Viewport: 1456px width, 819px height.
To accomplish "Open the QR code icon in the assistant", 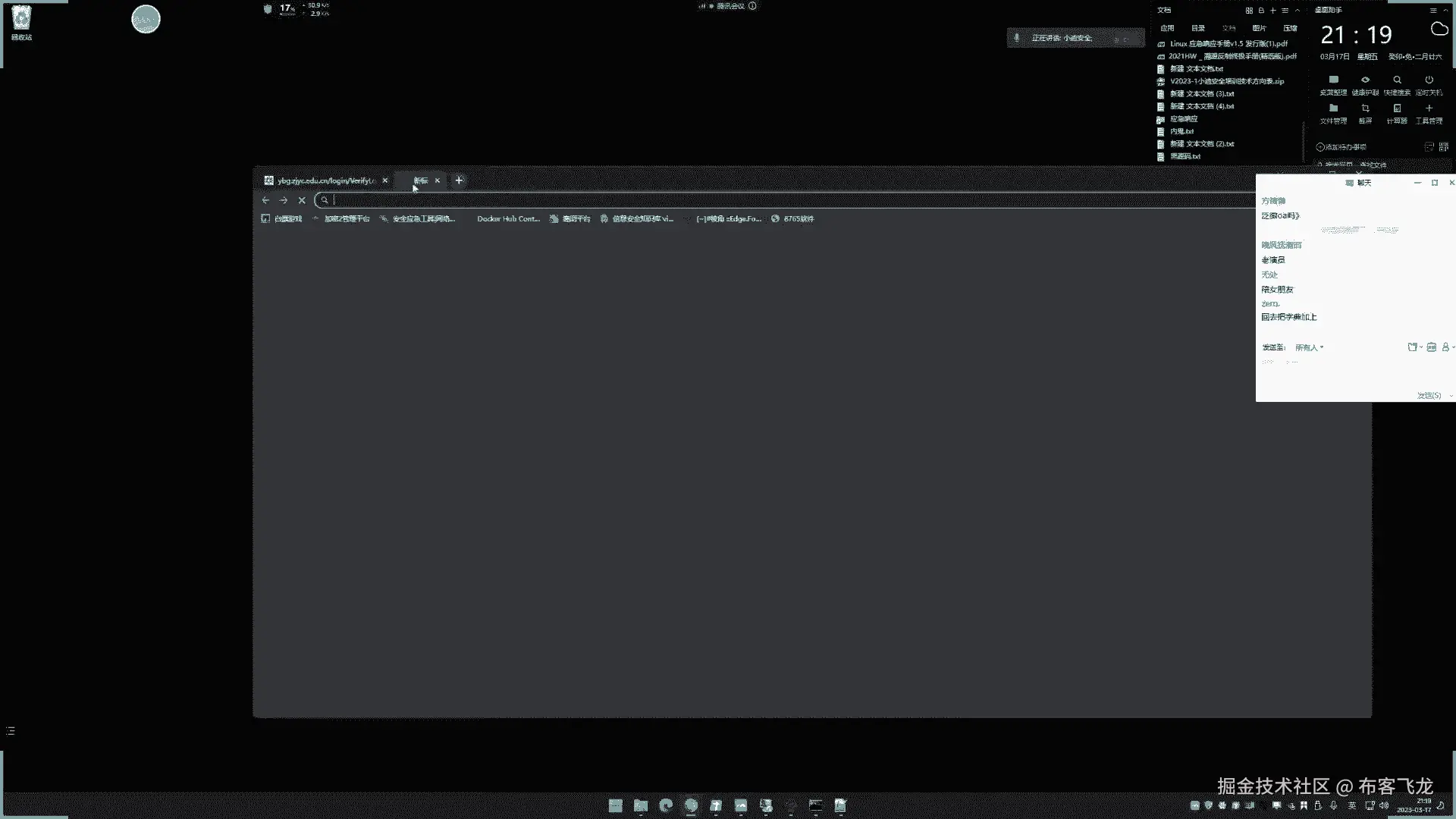I will [1443, 146].
